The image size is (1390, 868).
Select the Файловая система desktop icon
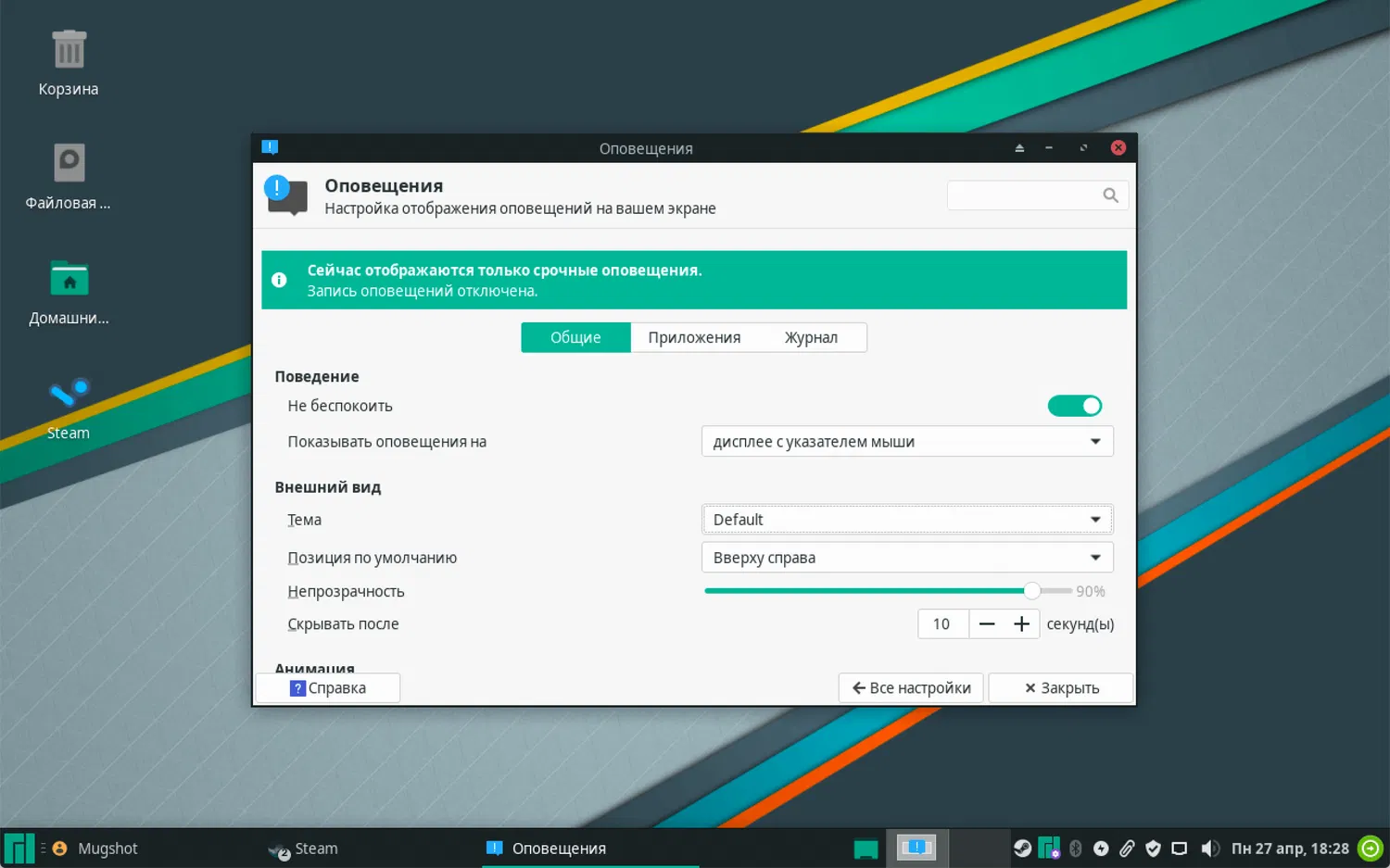pos(69,176)
